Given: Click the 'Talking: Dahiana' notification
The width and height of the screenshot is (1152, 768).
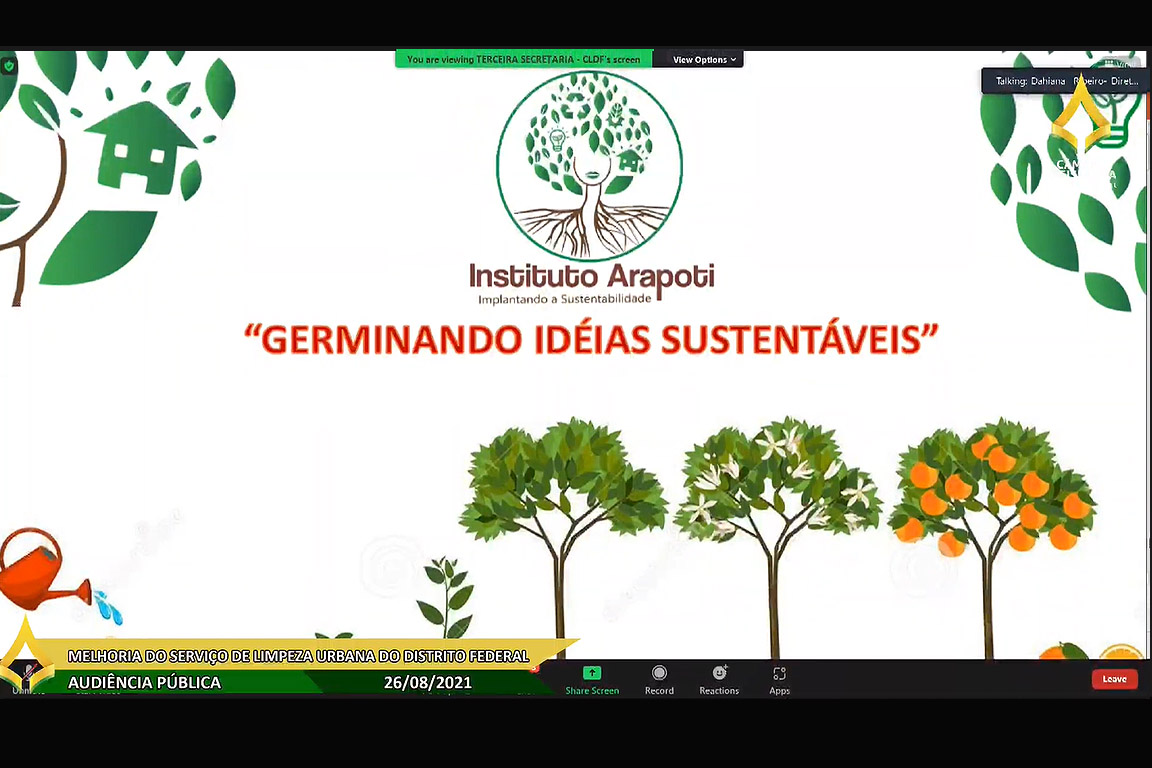Looking at the screenshot, I should [1064, 81].
